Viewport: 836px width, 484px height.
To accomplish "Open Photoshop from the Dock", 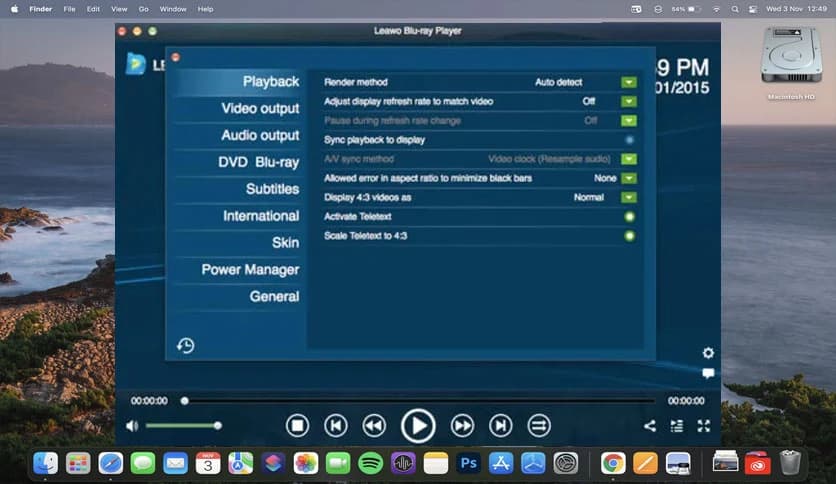I will pyautogui.click(x=468, y=463).
